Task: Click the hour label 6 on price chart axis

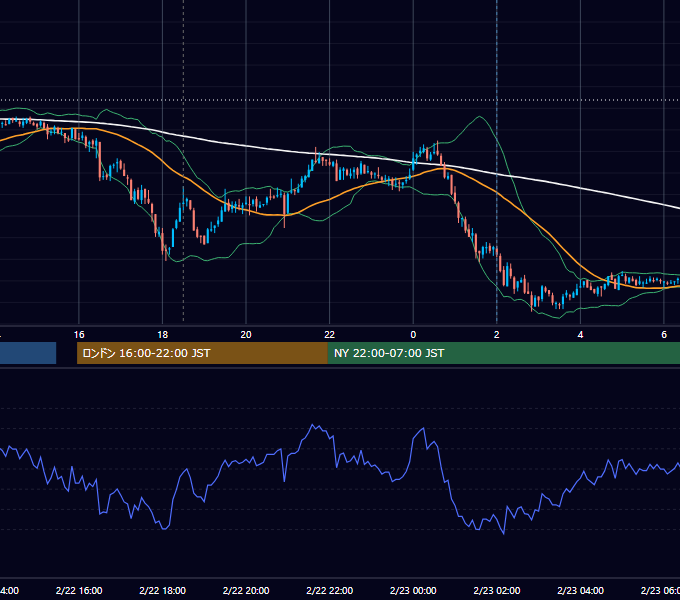Action: click(x=664, y=335)
